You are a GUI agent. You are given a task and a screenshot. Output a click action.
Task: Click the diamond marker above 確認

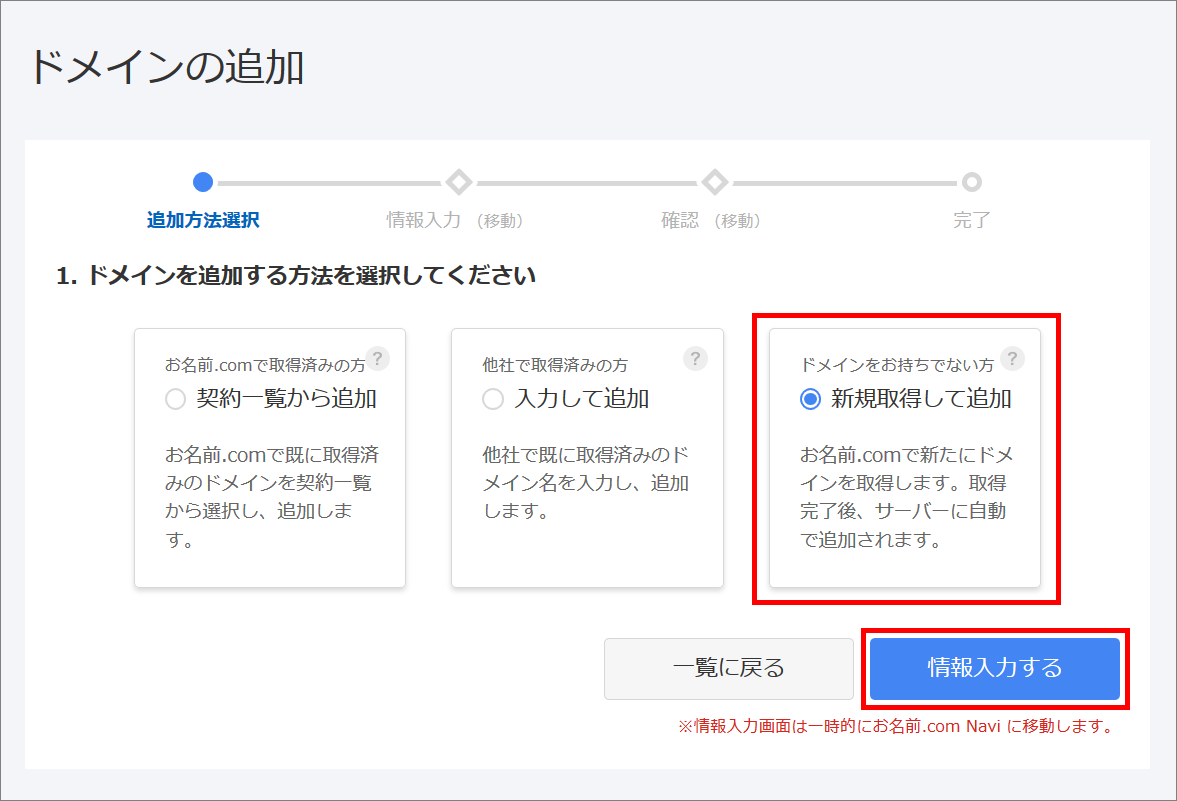pyautogui.click(x=715, y=182)
